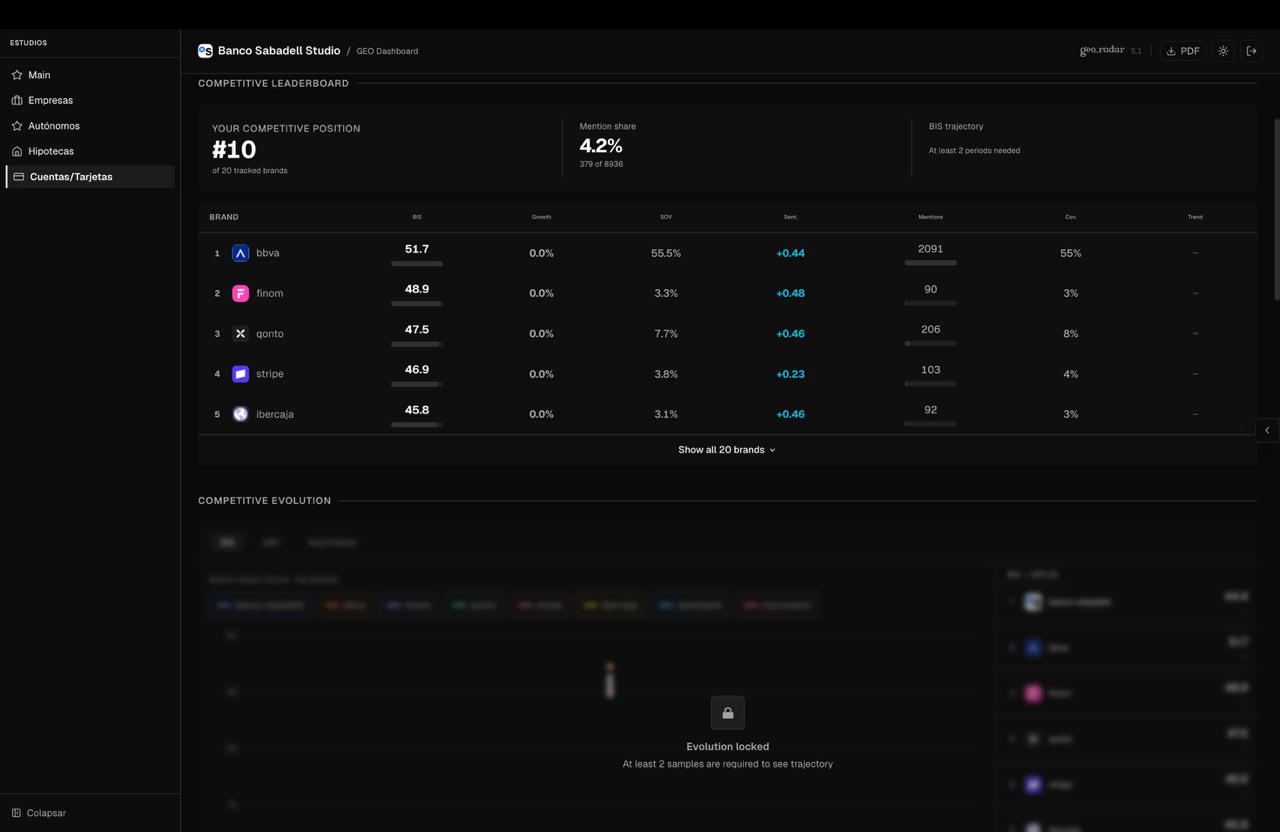This screenshot has height=832, width=1280.
Task: Click the pink finom brand icon
Action: (240, 293)
